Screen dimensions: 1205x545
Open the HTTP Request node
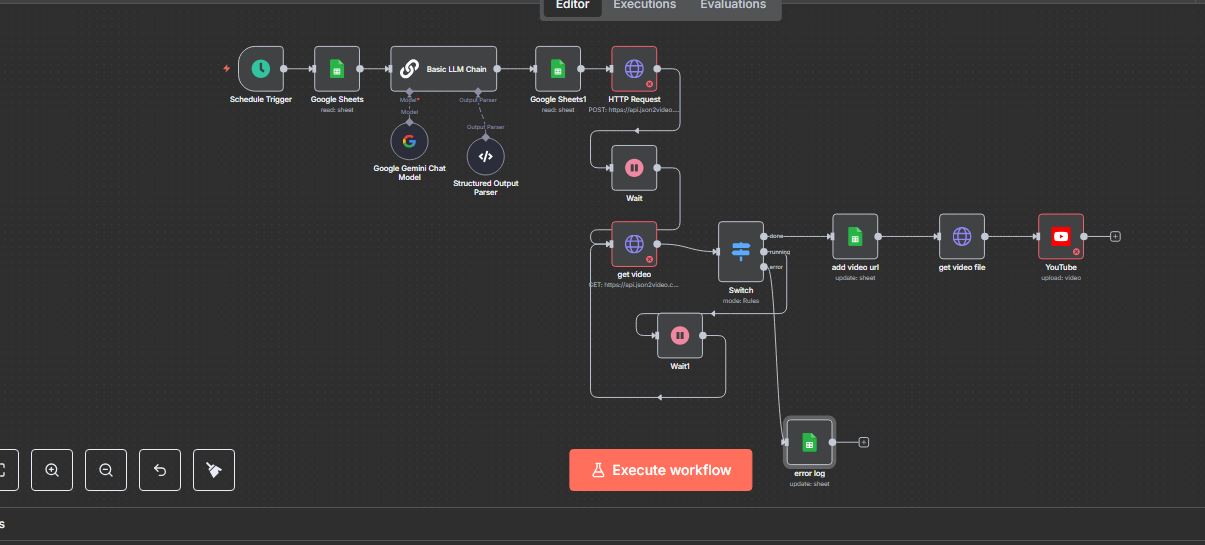pos(634,69)
